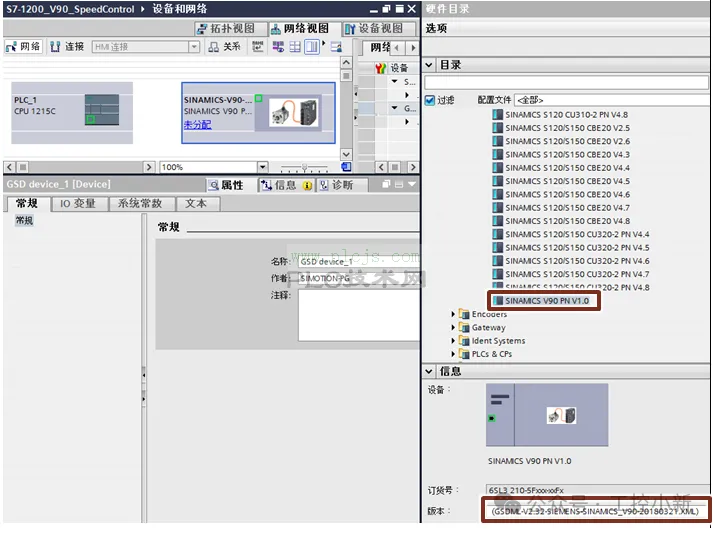Click the highlight IO system icon in toolbar
Image resolution: width=715 pixels, height=533 pixels.
pos(278,47)
